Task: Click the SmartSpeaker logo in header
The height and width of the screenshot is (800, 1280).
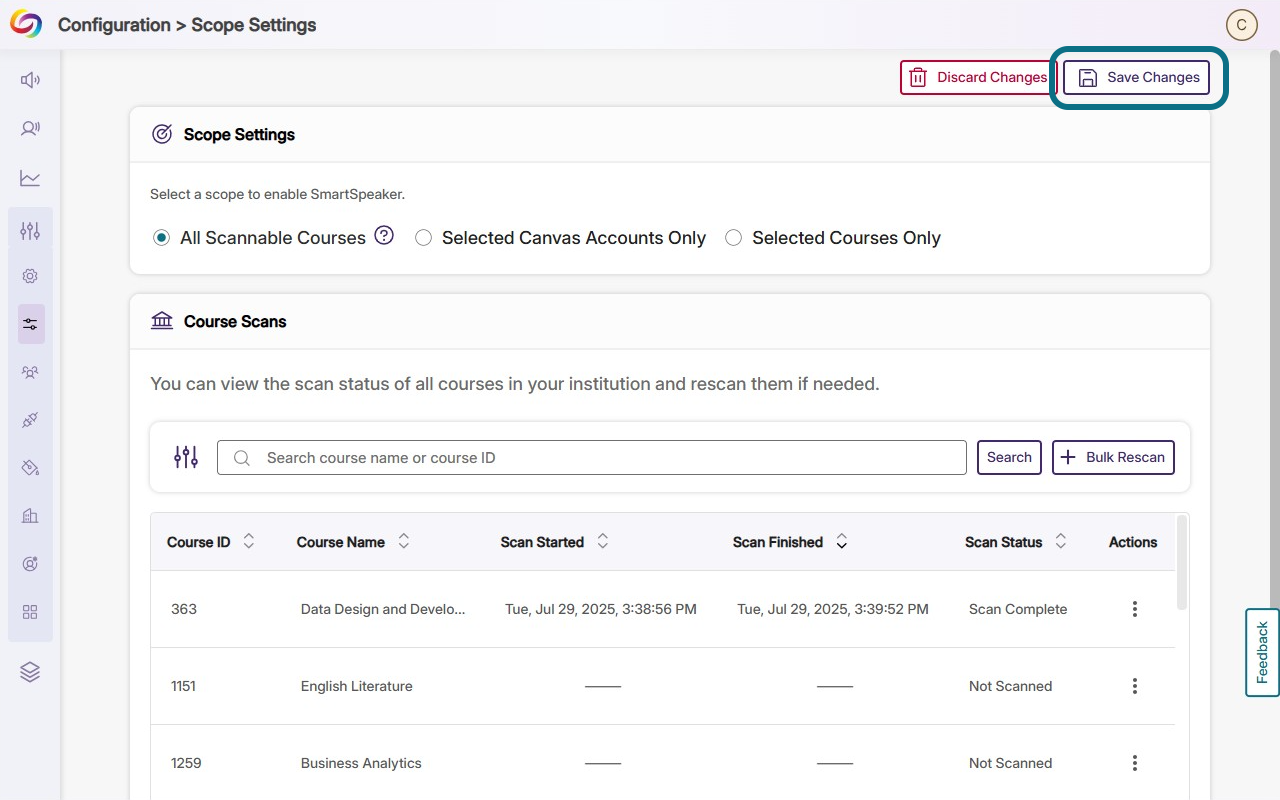Action: coord(26,25)
